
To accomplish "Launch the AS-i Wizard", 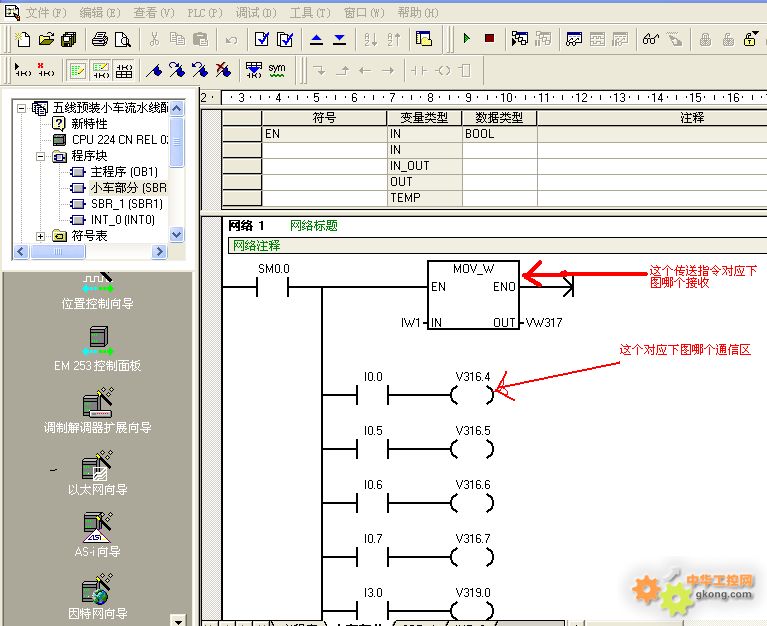I will pos(97,535).
